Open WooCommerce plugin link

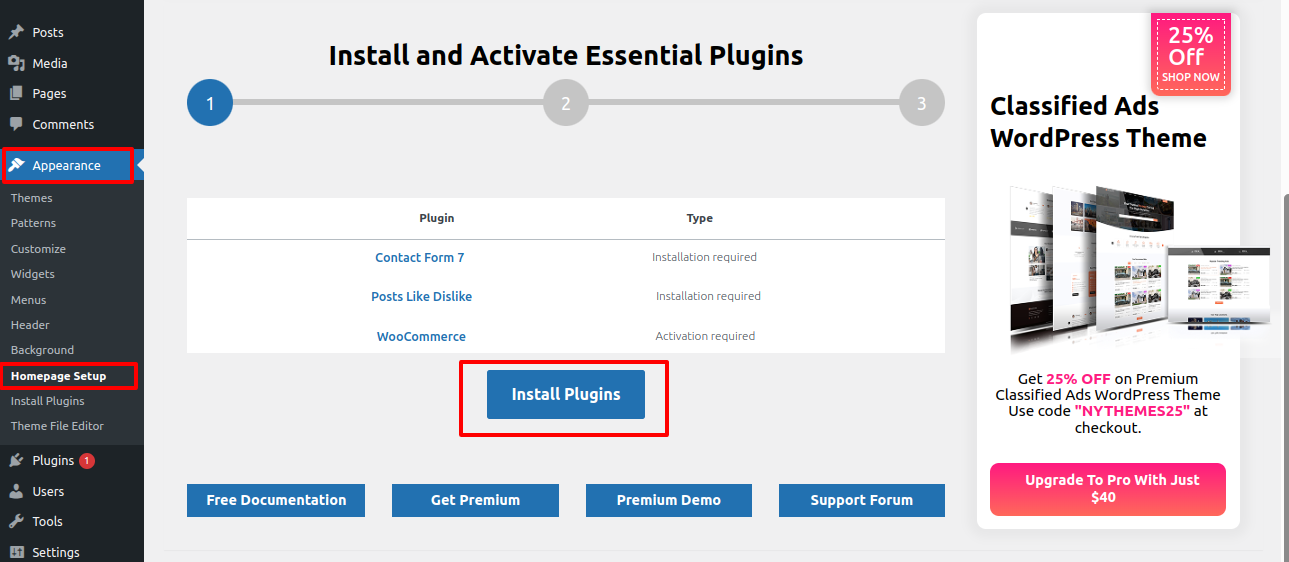421,336
